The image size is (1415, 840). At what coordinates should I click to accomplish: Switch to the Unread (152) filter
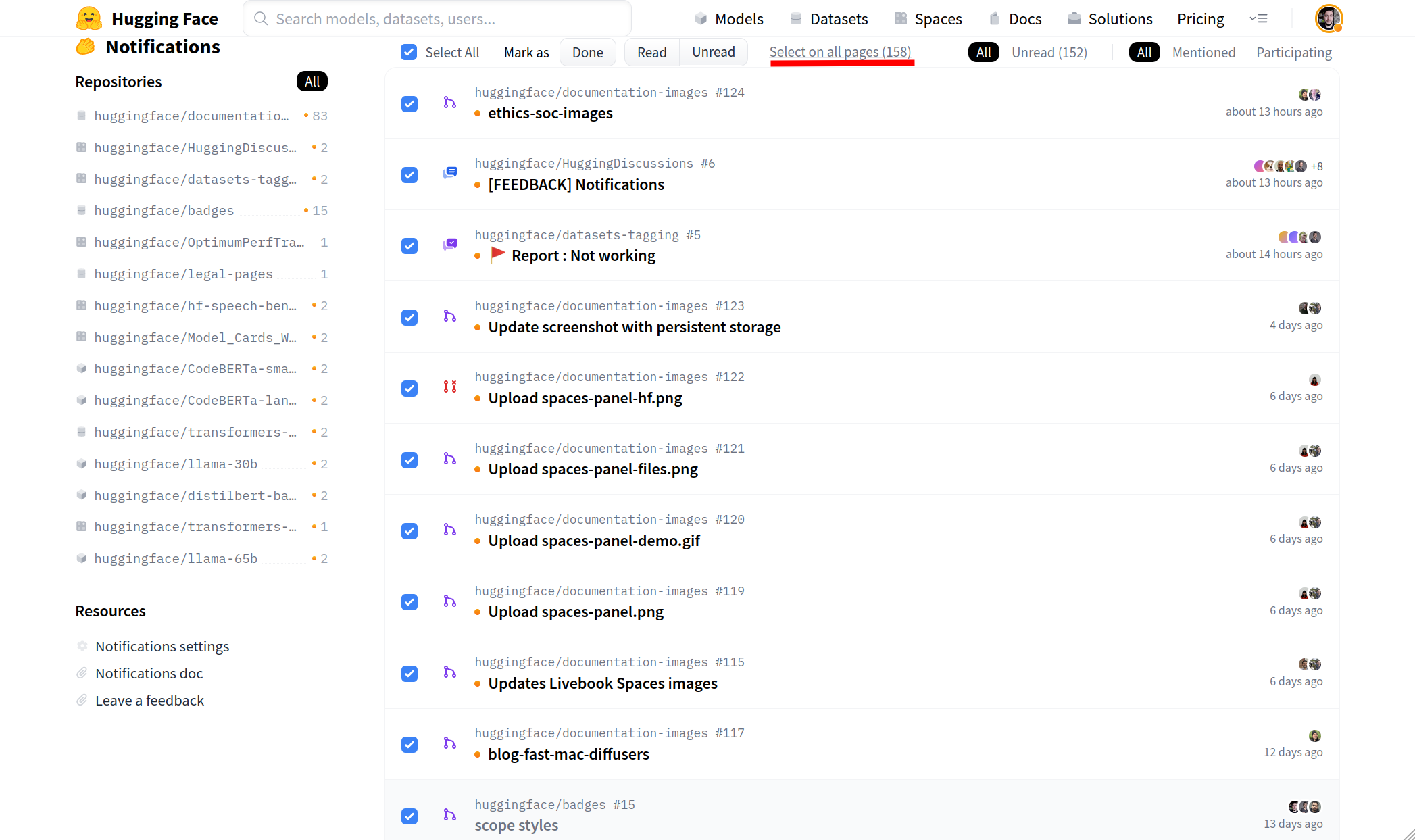pos(1049,53)
